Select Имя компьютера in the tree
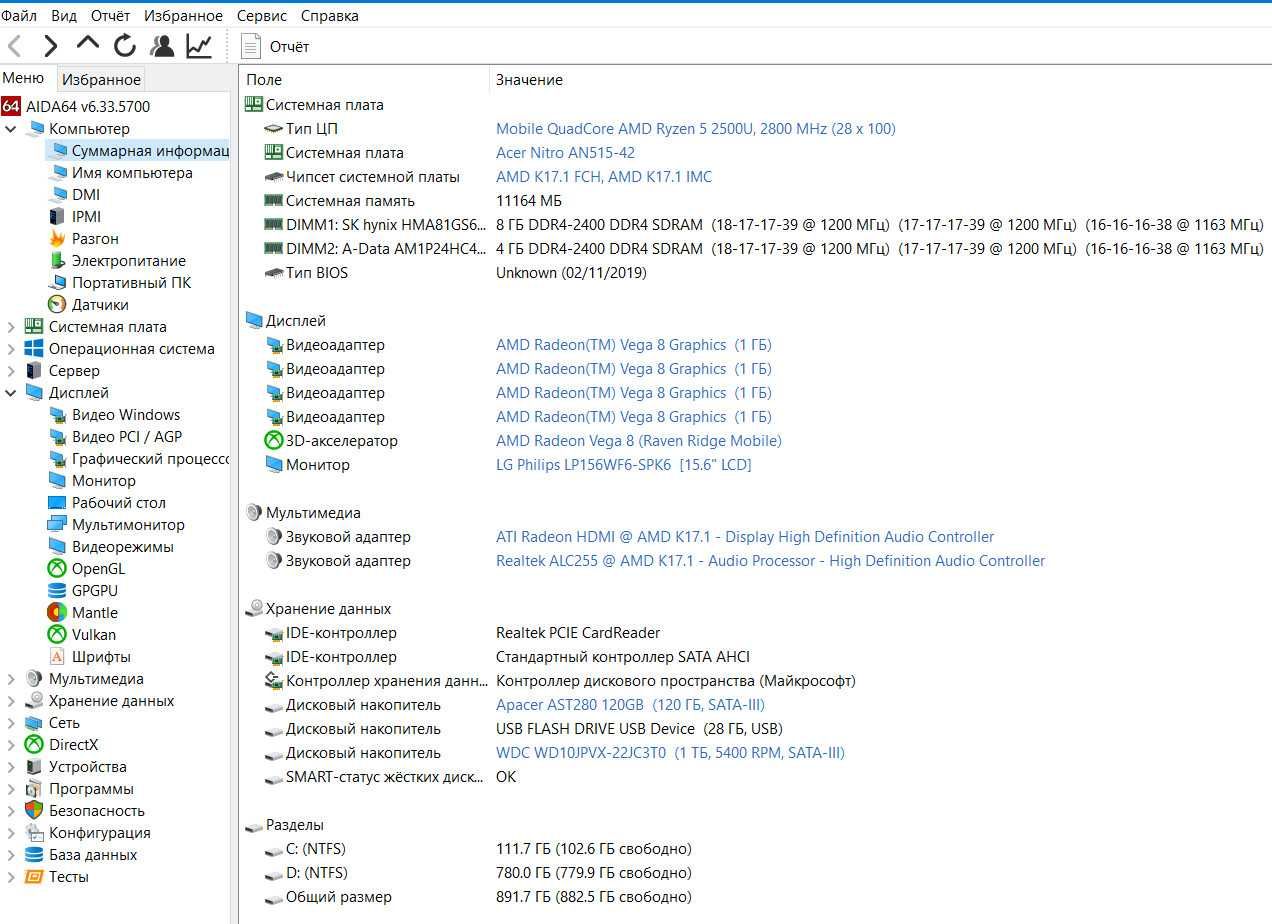The height and width of the screenshot is (924, 1272). tap(132, 173)
